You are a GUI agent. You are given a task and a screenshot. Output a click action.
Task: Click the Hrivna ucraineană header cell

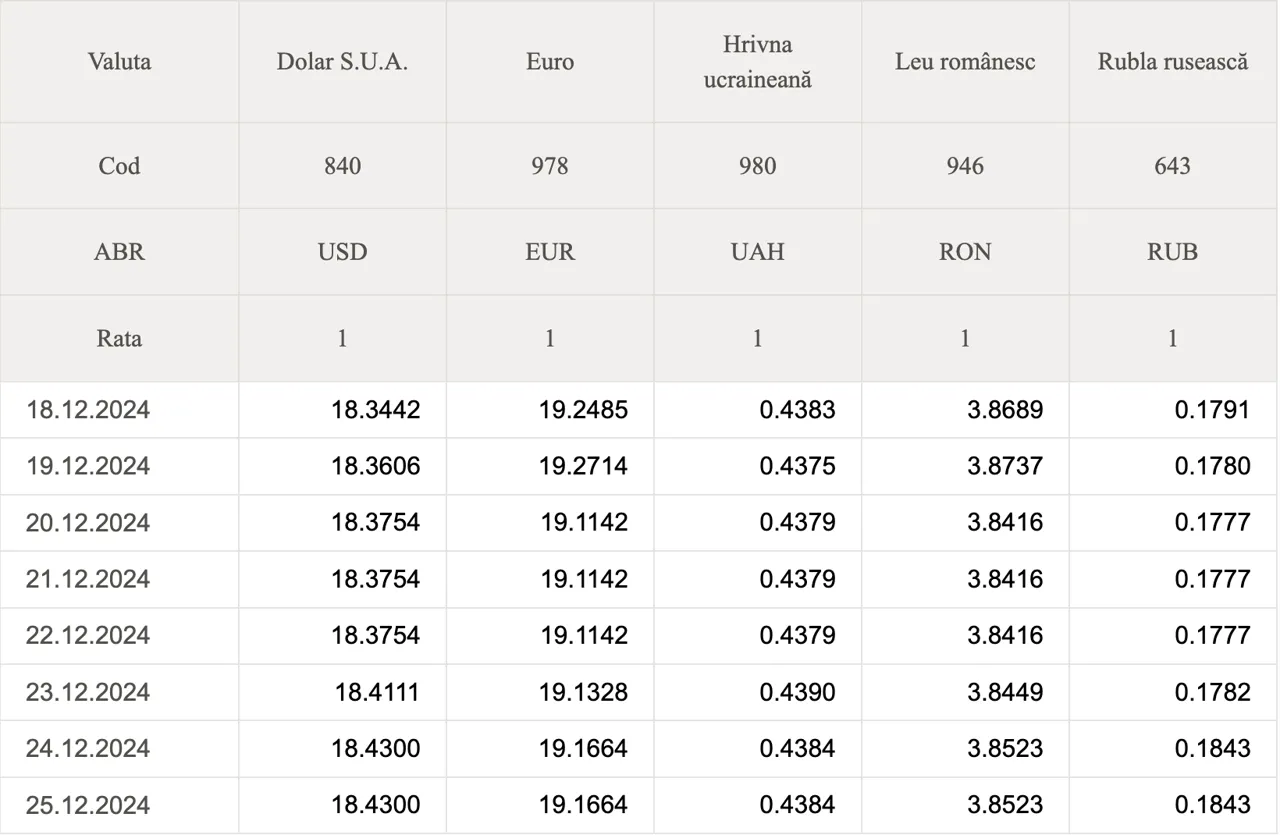point(757,62)
